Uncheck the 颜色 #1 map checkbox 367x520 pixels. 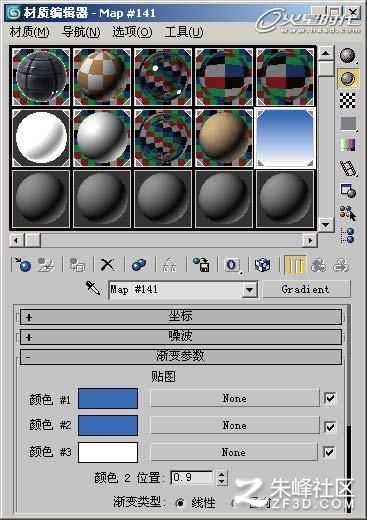[x=330, y=398]
